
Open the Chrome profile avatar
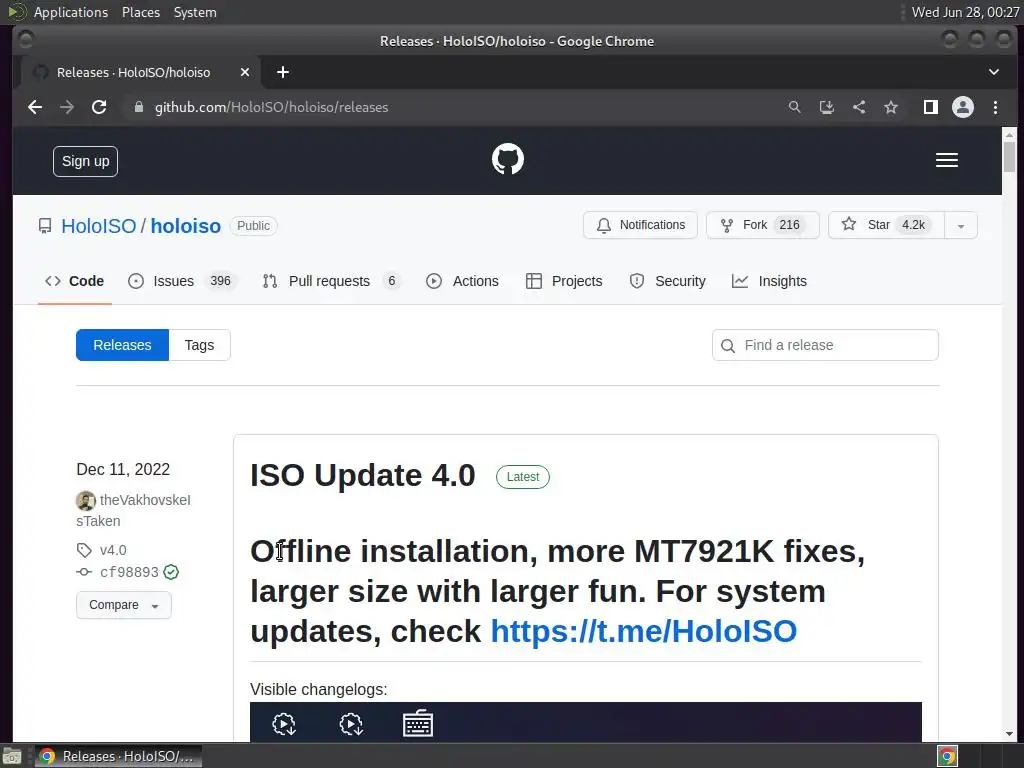pos(963,107)
